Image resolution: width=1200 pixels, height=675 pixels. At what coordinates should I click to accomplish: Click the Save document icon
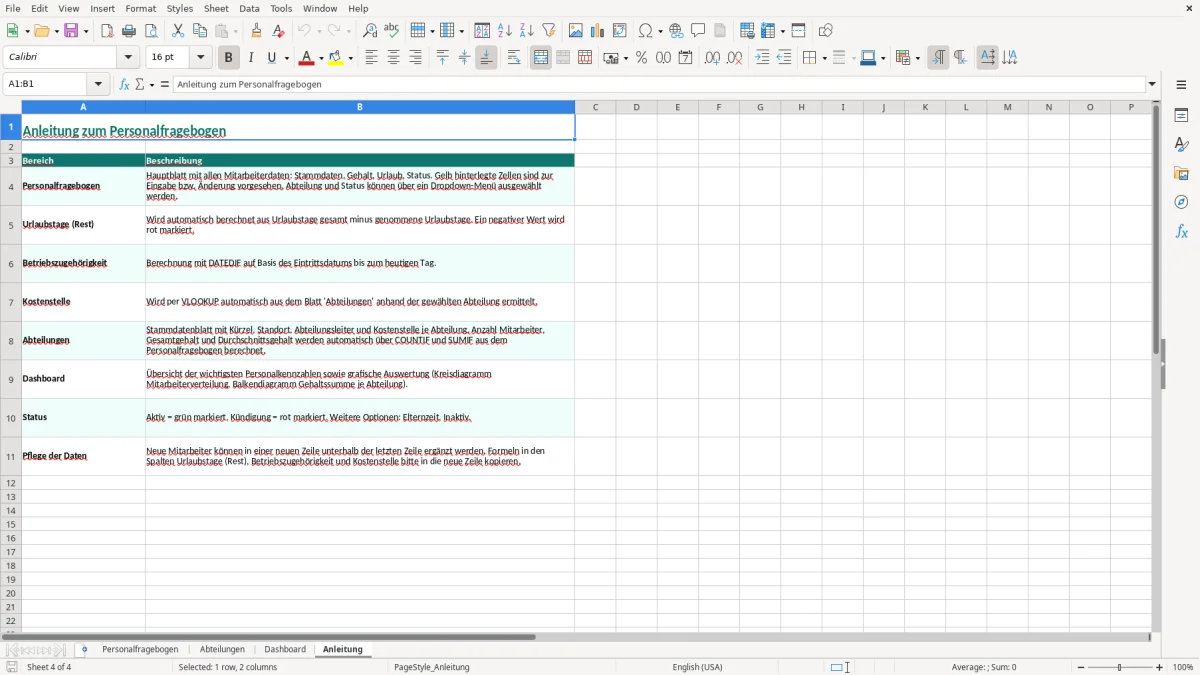click(x=71, y=31)
